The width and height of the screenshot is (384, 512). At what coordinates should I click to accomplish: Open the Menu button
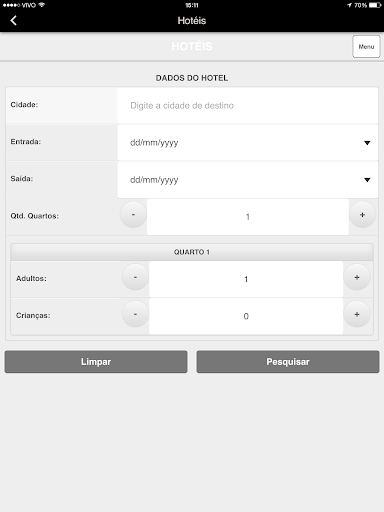coord(366,47)
